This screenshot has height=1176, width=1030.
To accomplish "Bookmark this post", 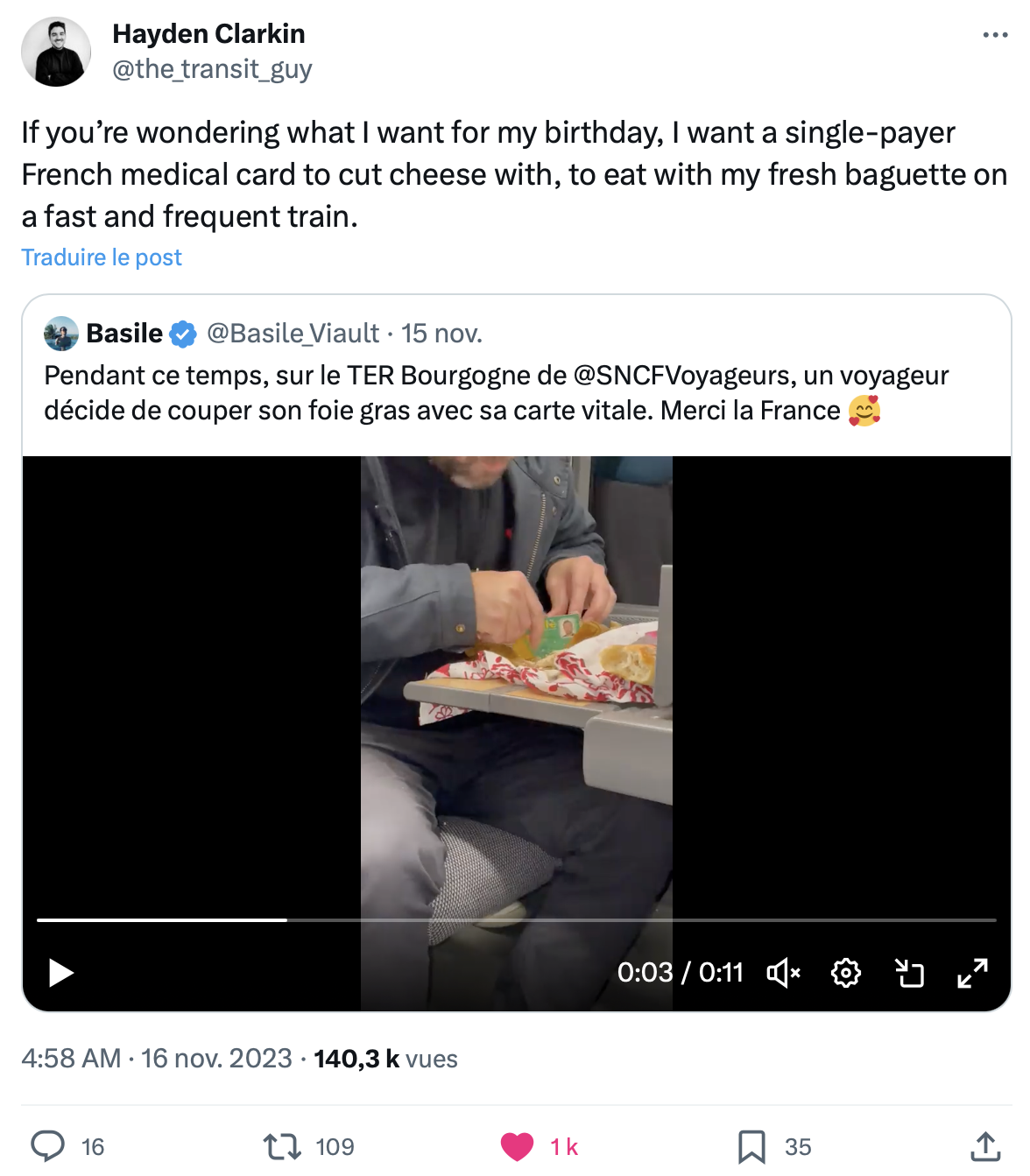I will point(751,1146).
